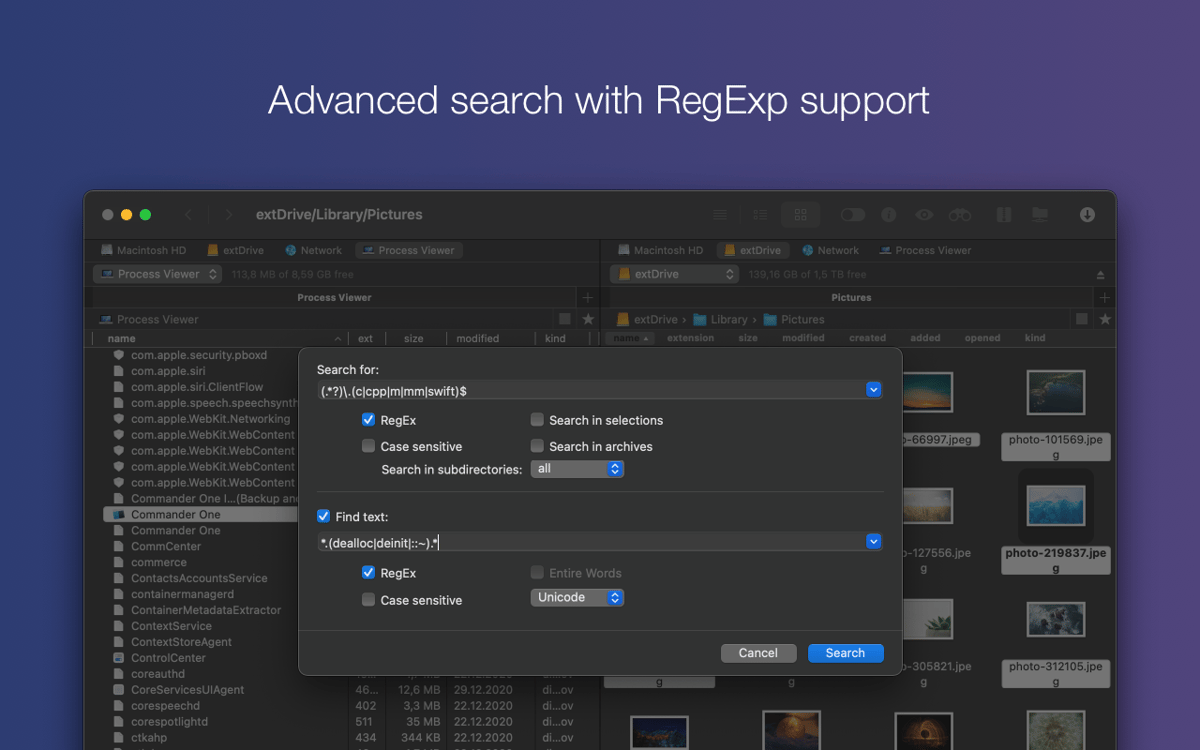Enable Case sensitive for the search pattern
The height and width of the screenshot is (750, 1200).
tap(369, 446)
